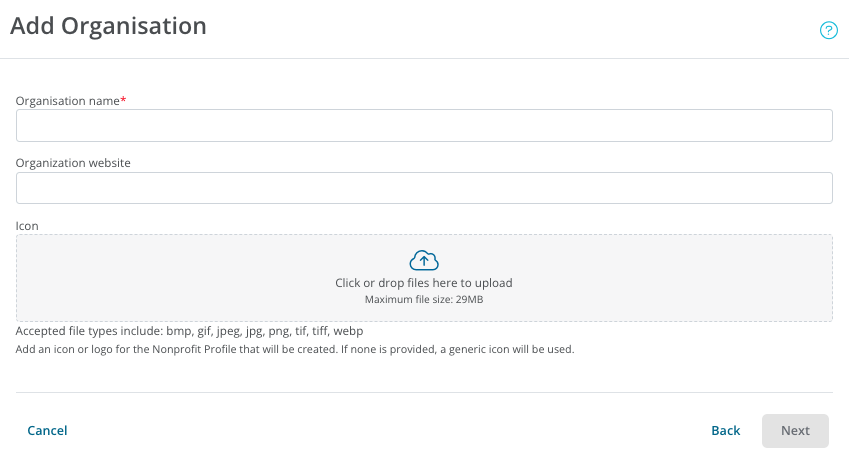Cancel adding the organisation

47,431
